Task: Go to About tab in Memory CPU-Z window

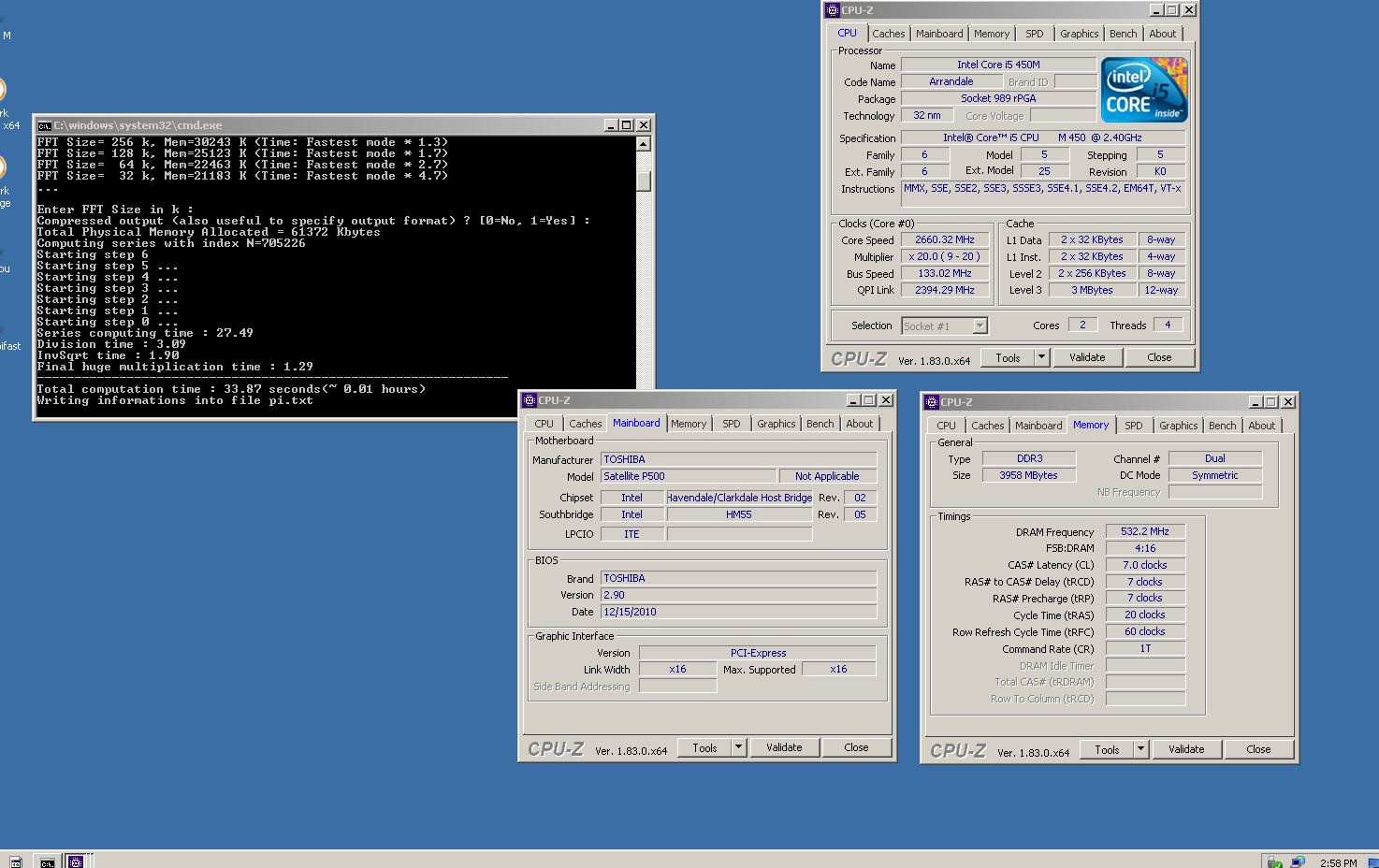Action: [x=1262, y=426]
